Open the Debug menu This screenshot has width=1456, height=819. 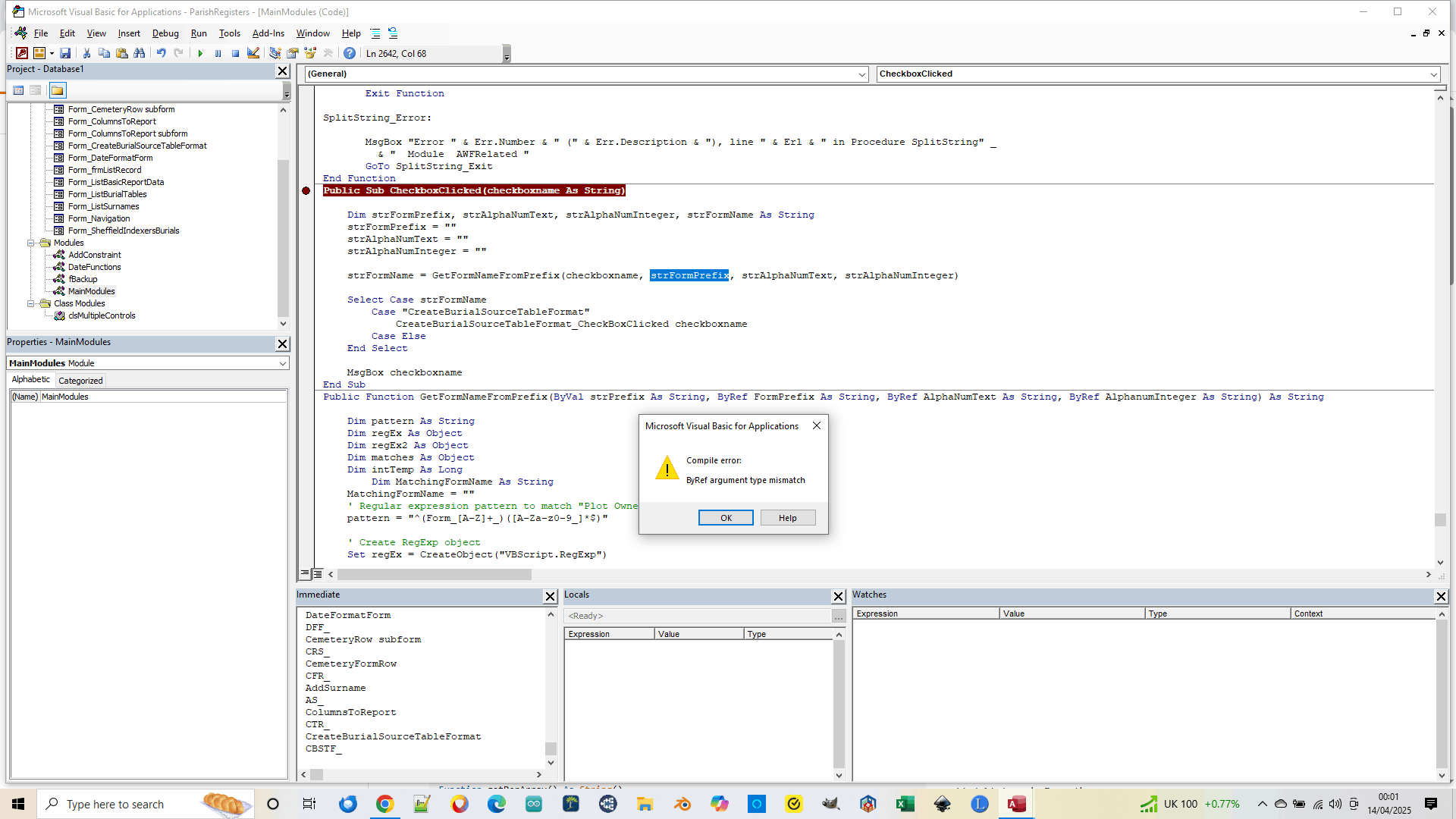pos(165,33)
